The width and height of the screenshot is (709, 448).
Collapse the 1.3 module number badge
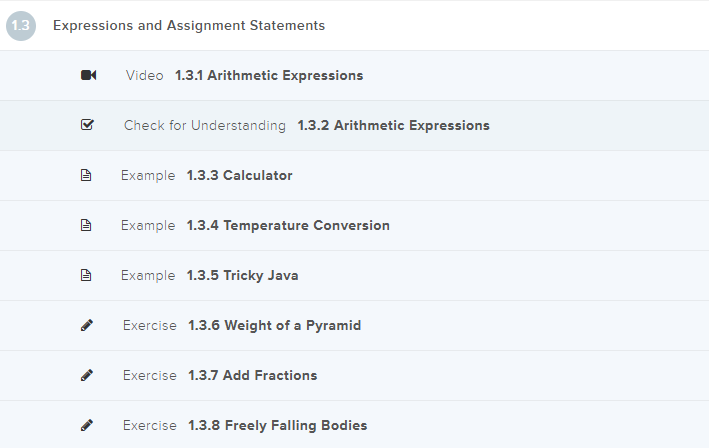click(21, 26)
